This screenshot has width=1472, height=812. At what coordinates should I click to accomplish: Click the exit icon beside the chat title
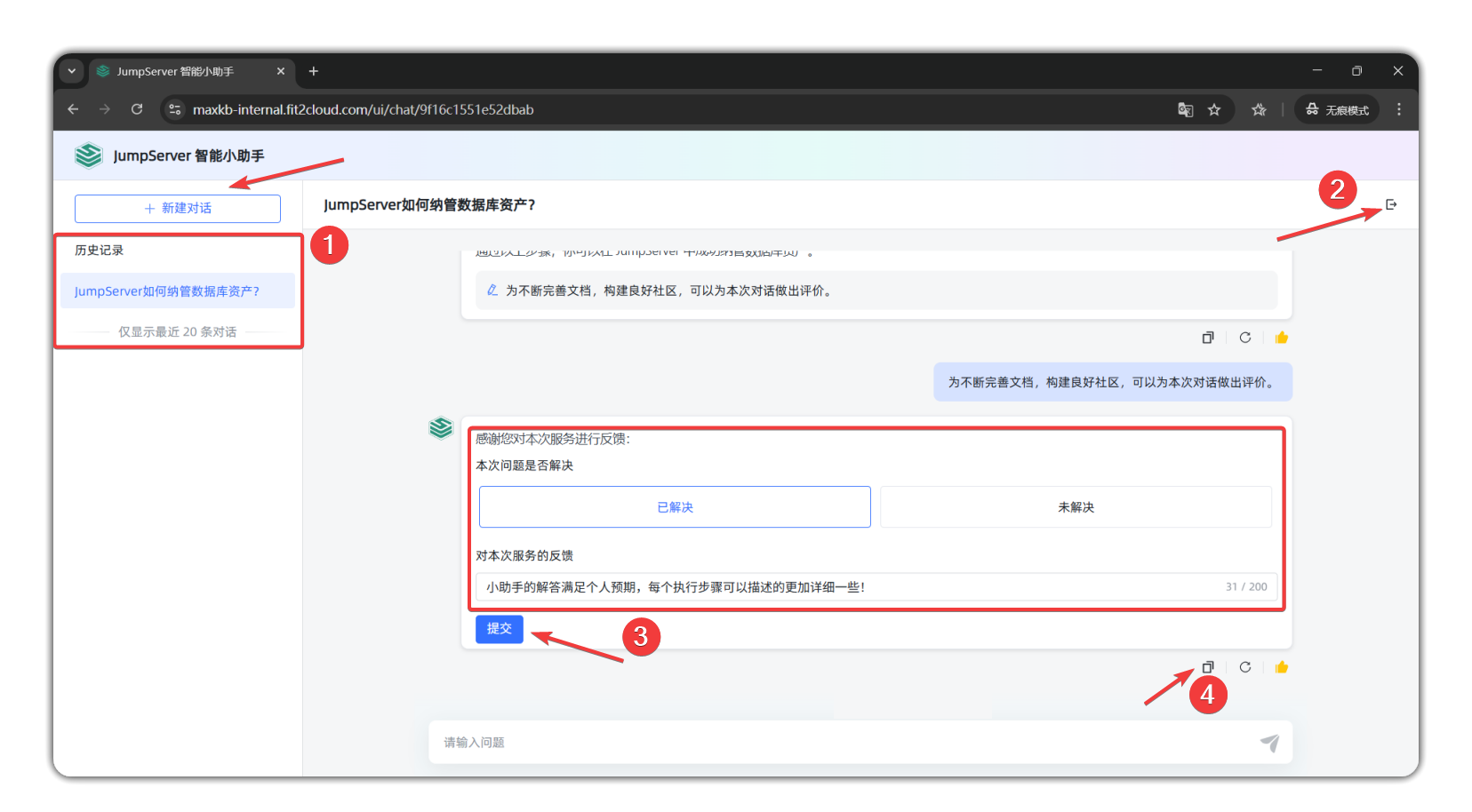coord(1391,204)
